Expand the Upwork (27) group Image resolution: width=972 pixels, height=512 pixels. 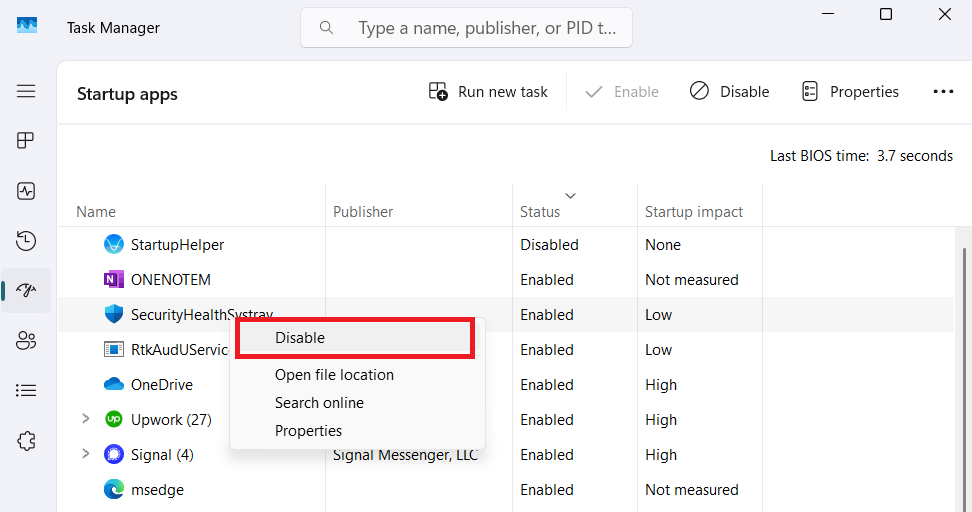pyautogui.click(x=86, y=419)
